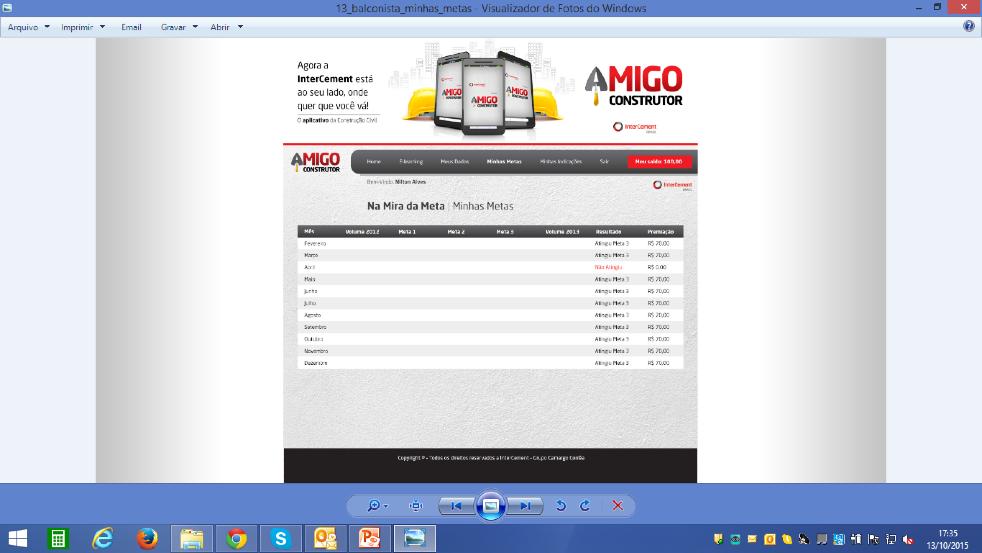Expand the Abrir dropdown arrow

[240, 27]
